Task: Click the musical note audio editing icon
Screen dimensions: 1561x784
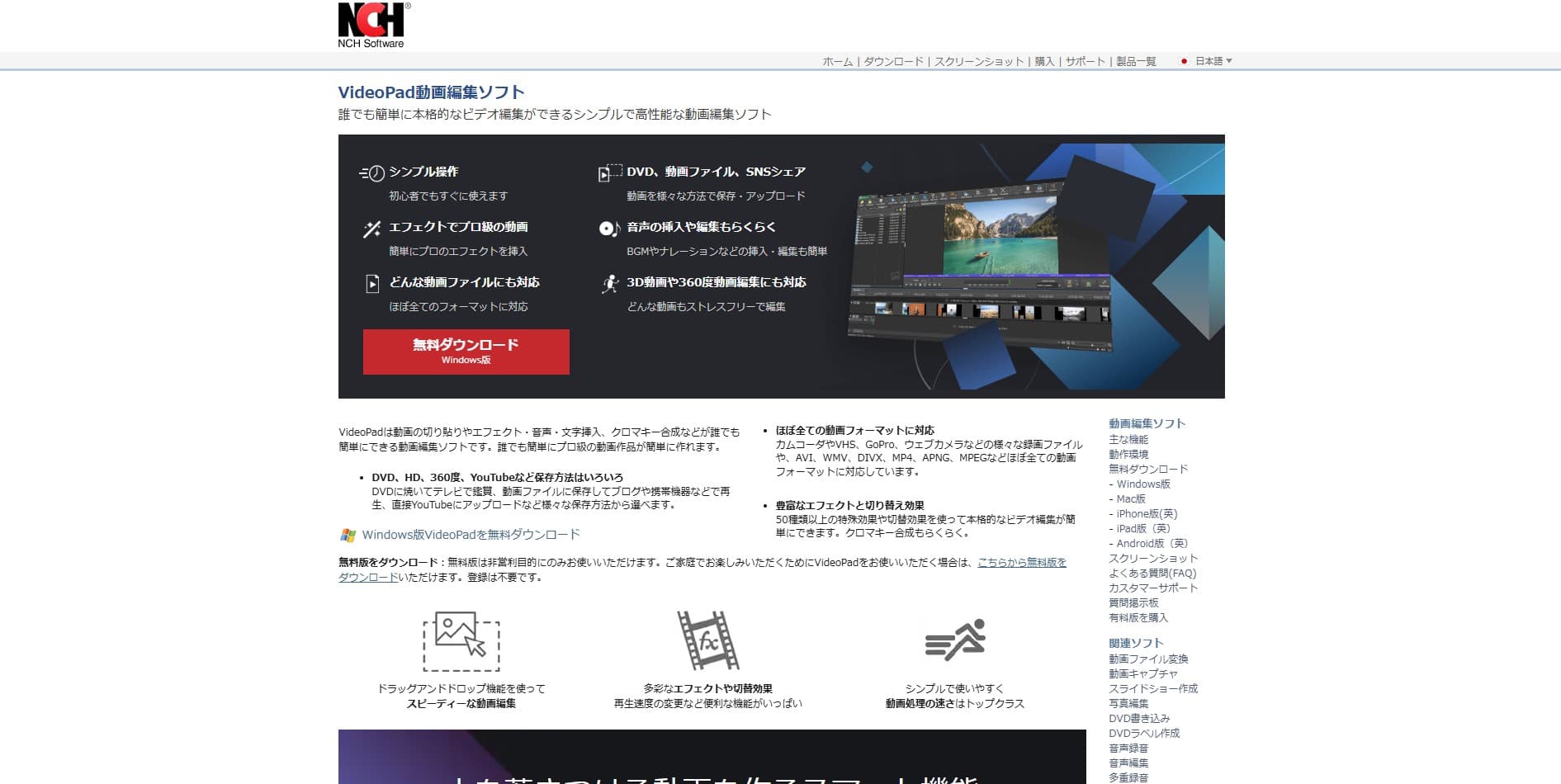Action: (608, 228)
